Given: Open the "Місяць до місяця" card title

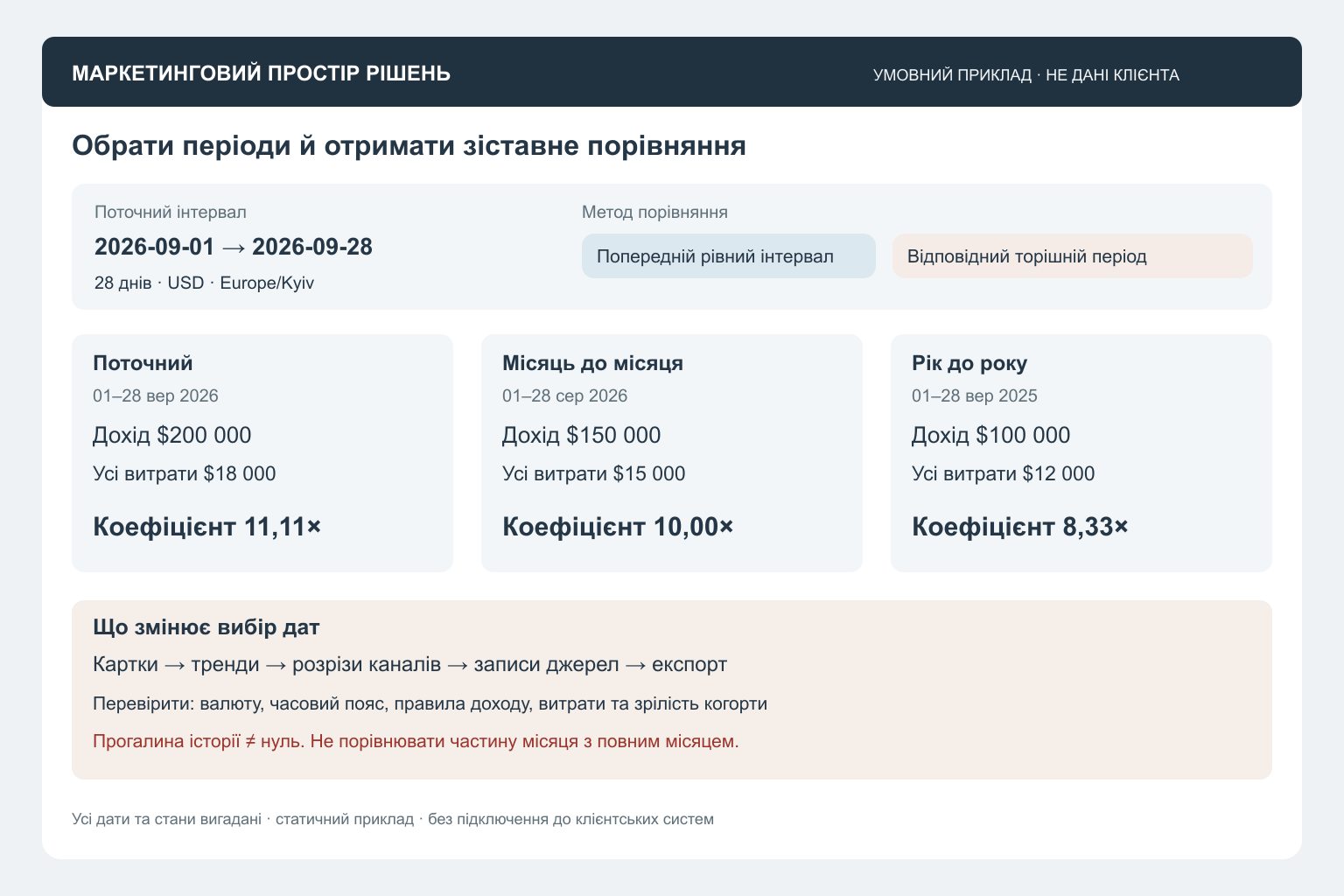Looking at the screenshot, I should pos(592,363).
